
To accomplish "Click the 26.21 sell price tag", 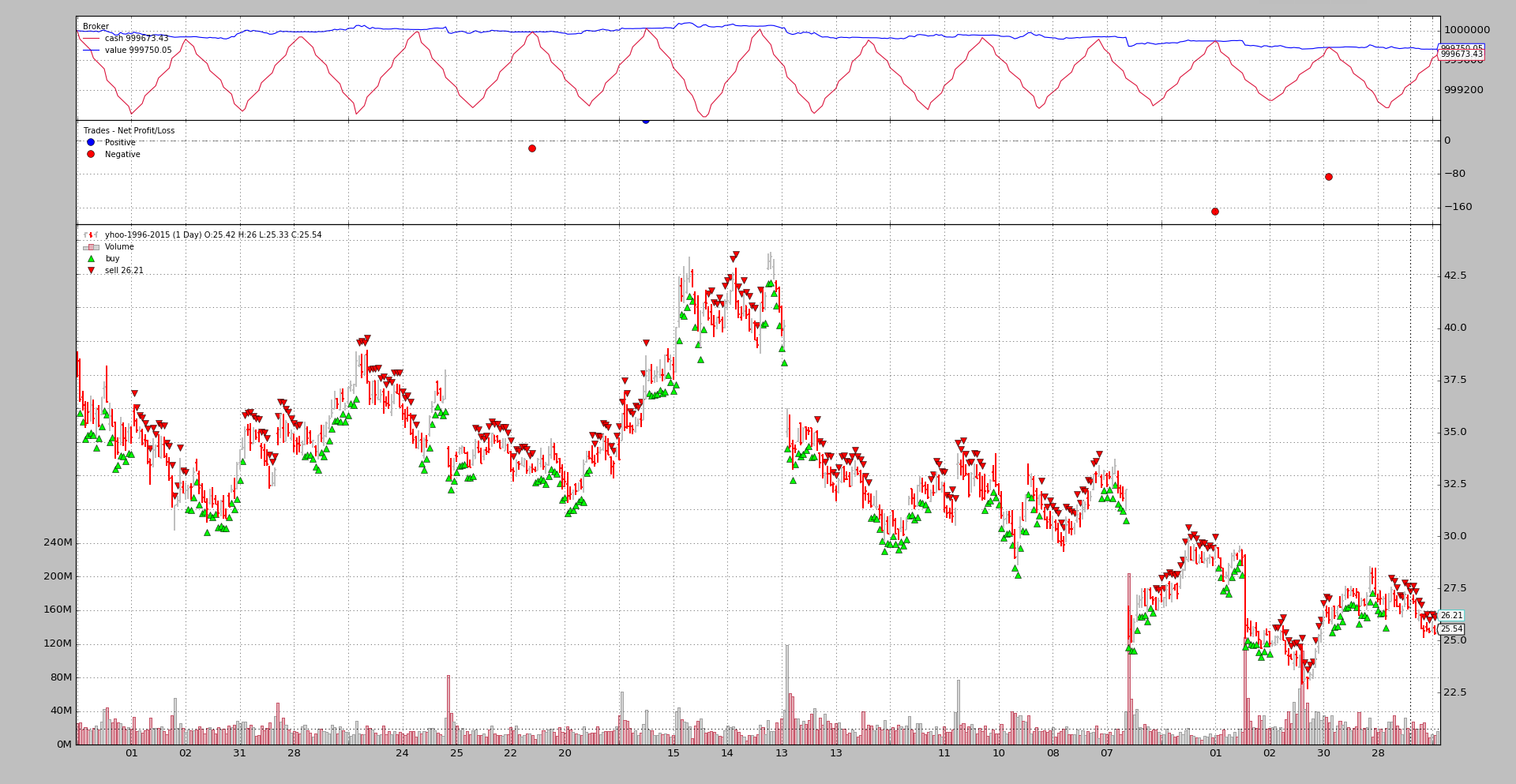I will pyautogui.click(x=1451, y=616).
